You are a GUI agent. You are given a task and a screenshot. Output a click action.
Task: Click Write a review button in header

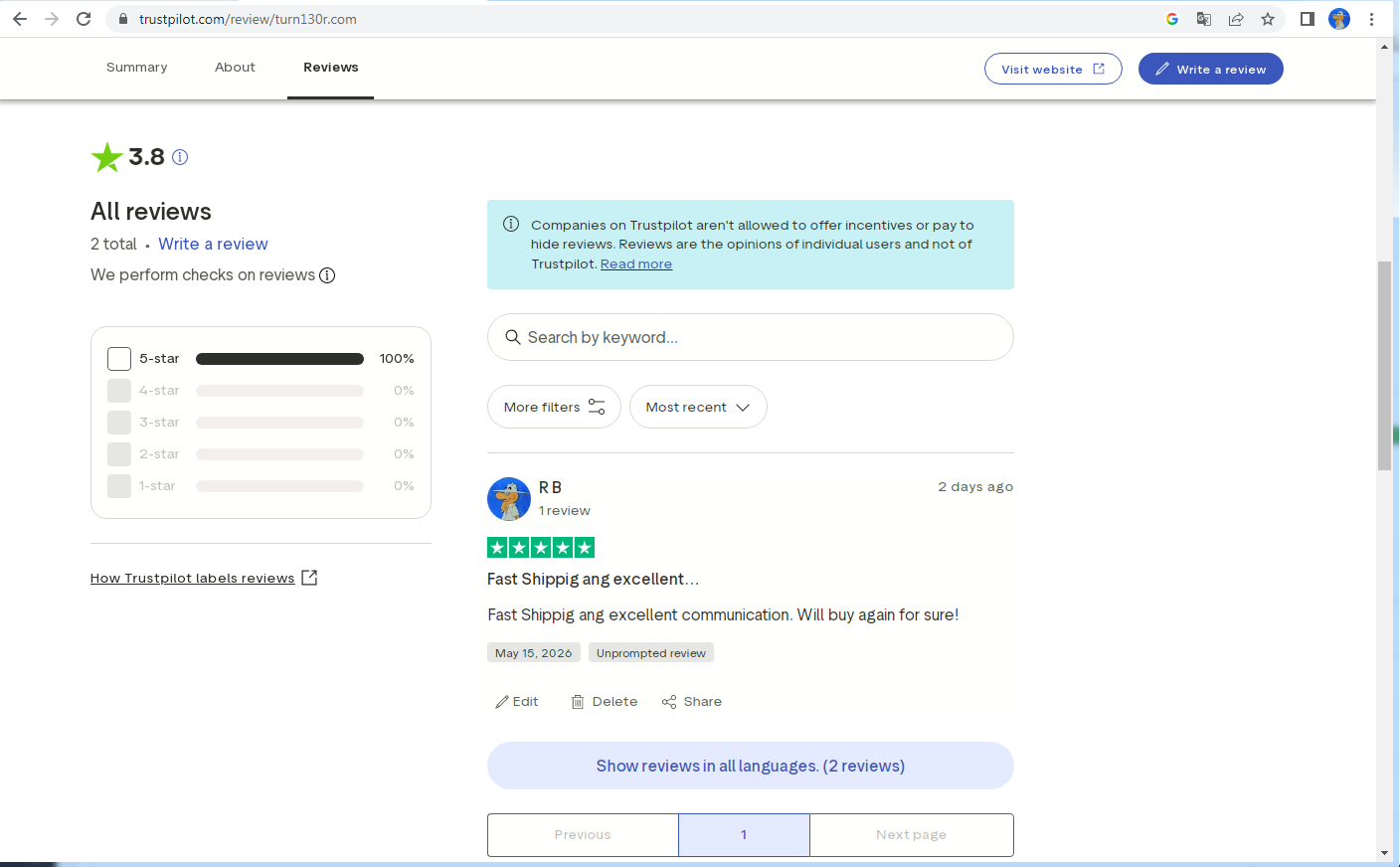coord(1211,69)
